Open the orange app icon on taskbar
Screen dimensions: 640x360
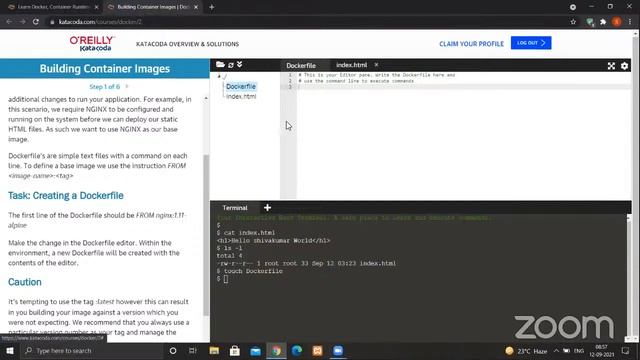pos(318,351)
